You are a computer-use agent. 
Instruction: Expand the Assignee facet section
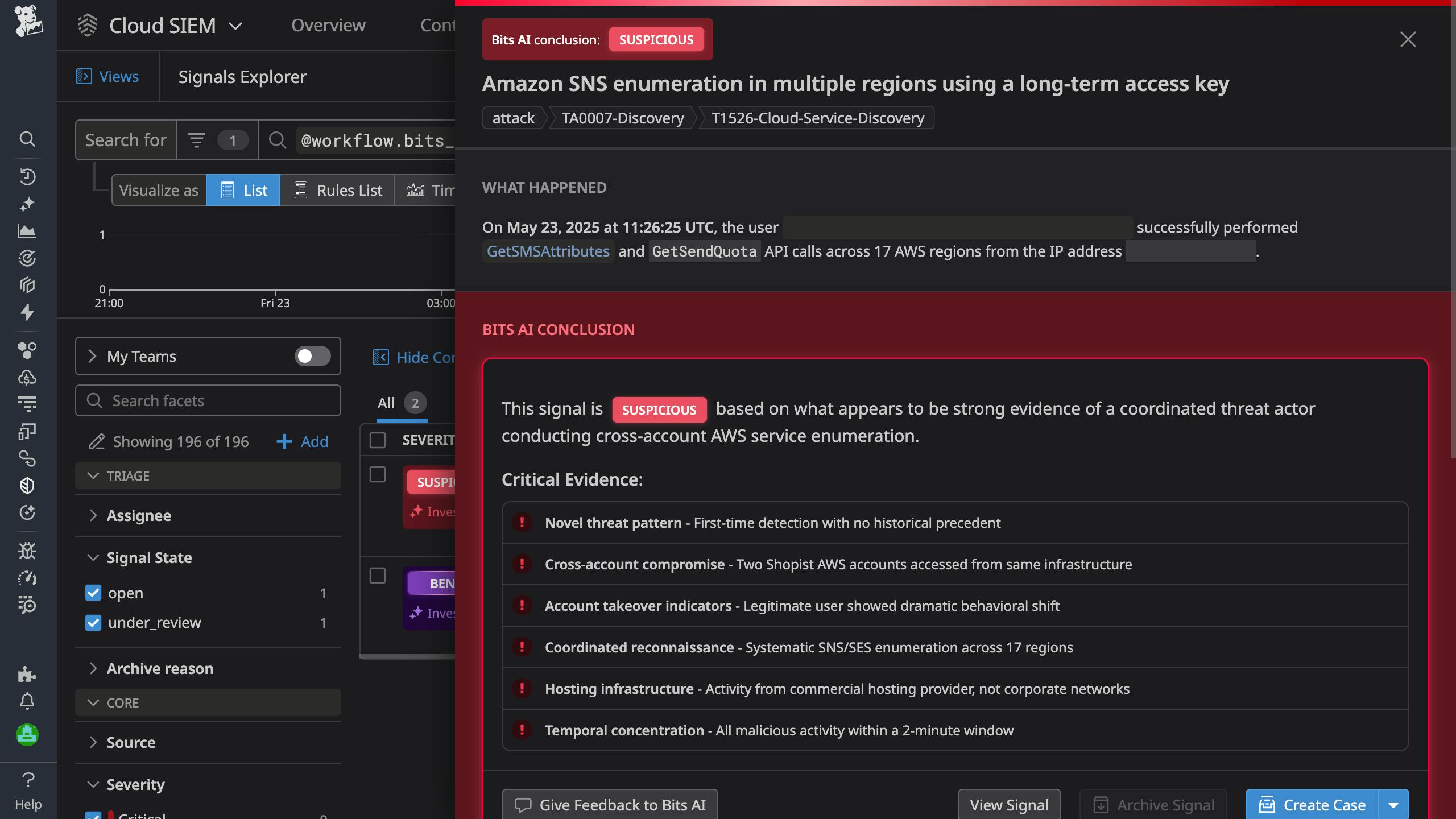93,515
